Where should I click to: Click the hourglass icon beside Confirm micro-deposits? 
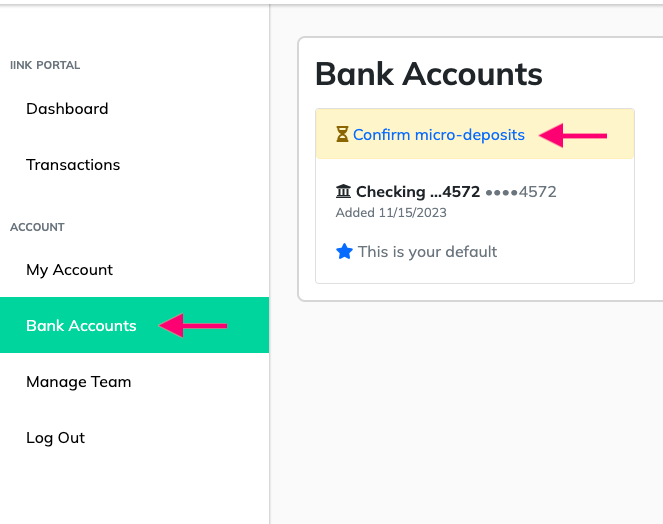(x=342, y=134)
